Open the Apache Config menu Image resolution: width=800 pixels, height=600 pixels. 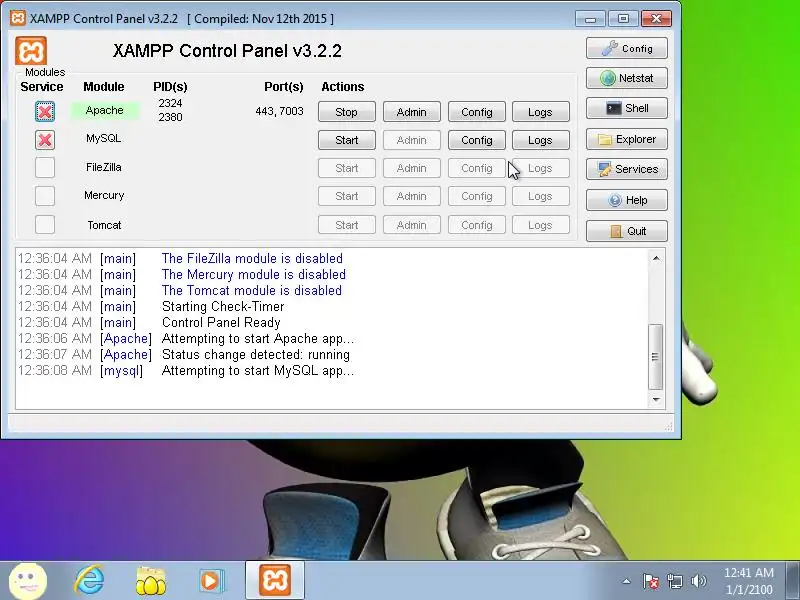[477, 112]
